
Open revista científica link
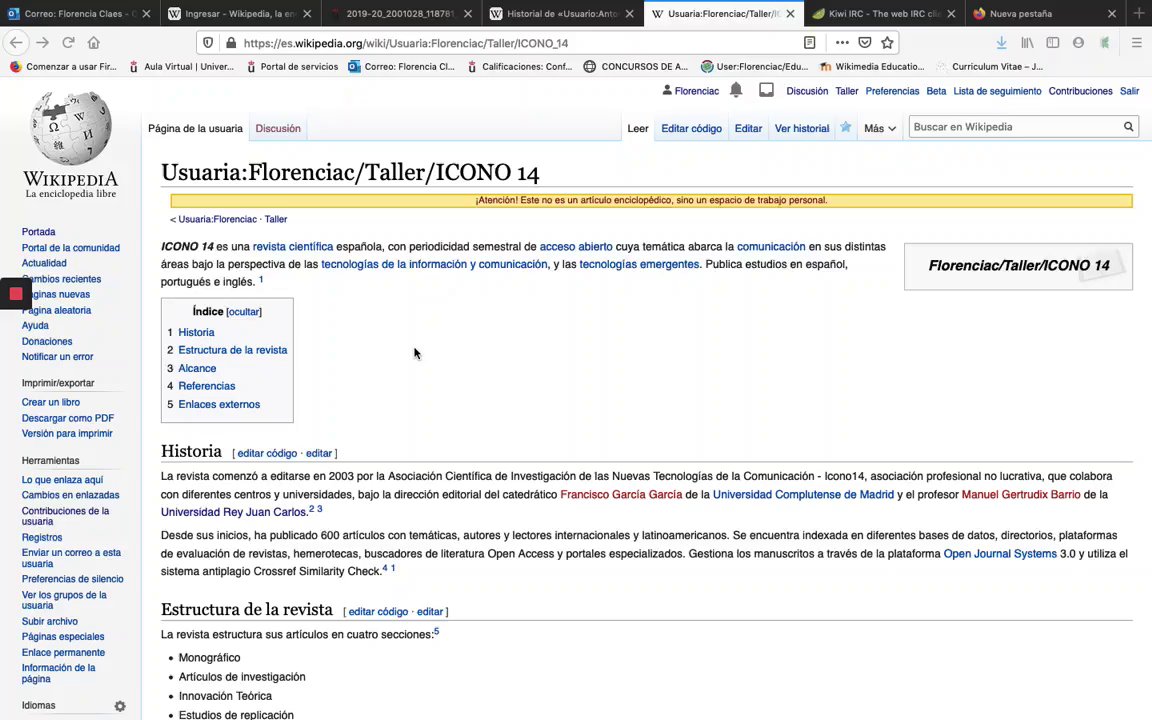click(292, 247)
